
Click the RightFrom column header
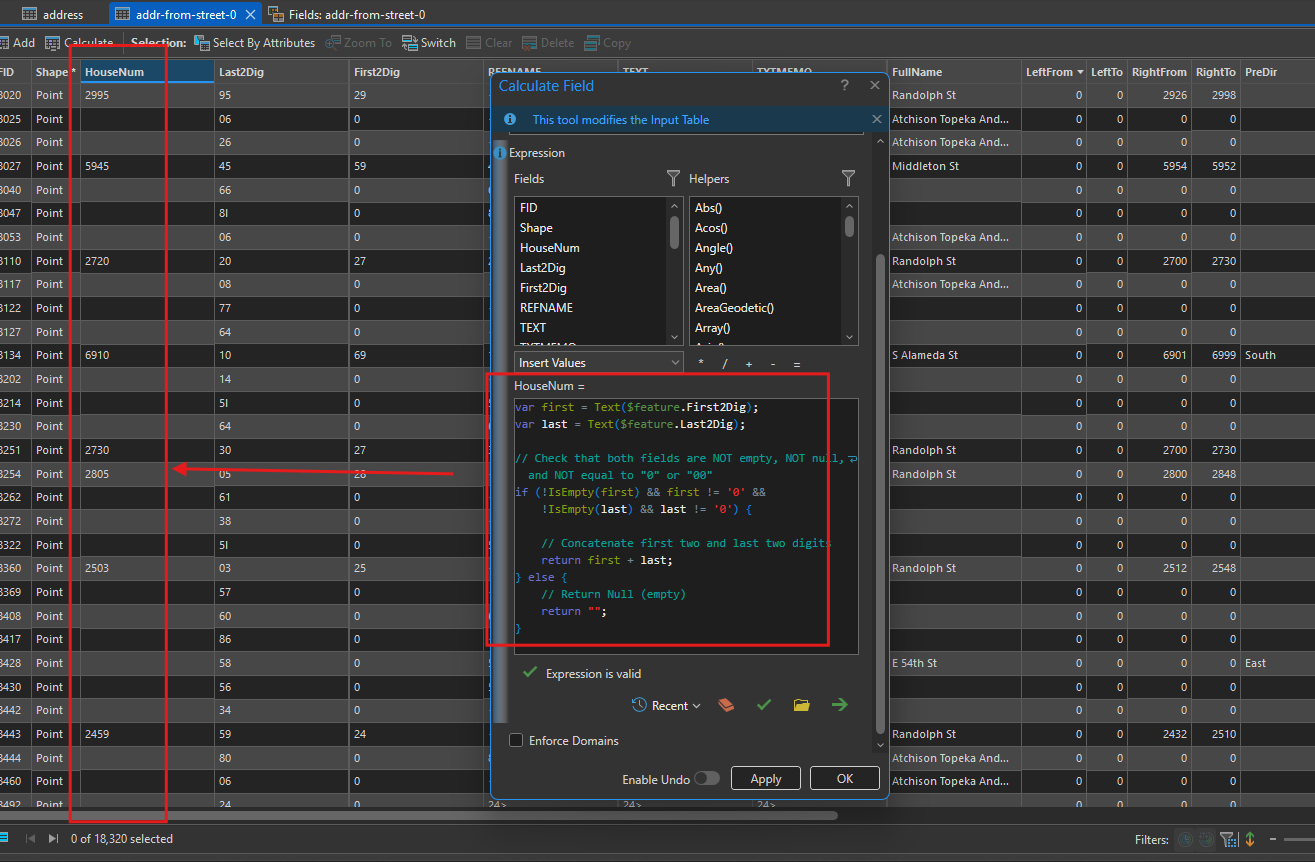click(1160, 72)
